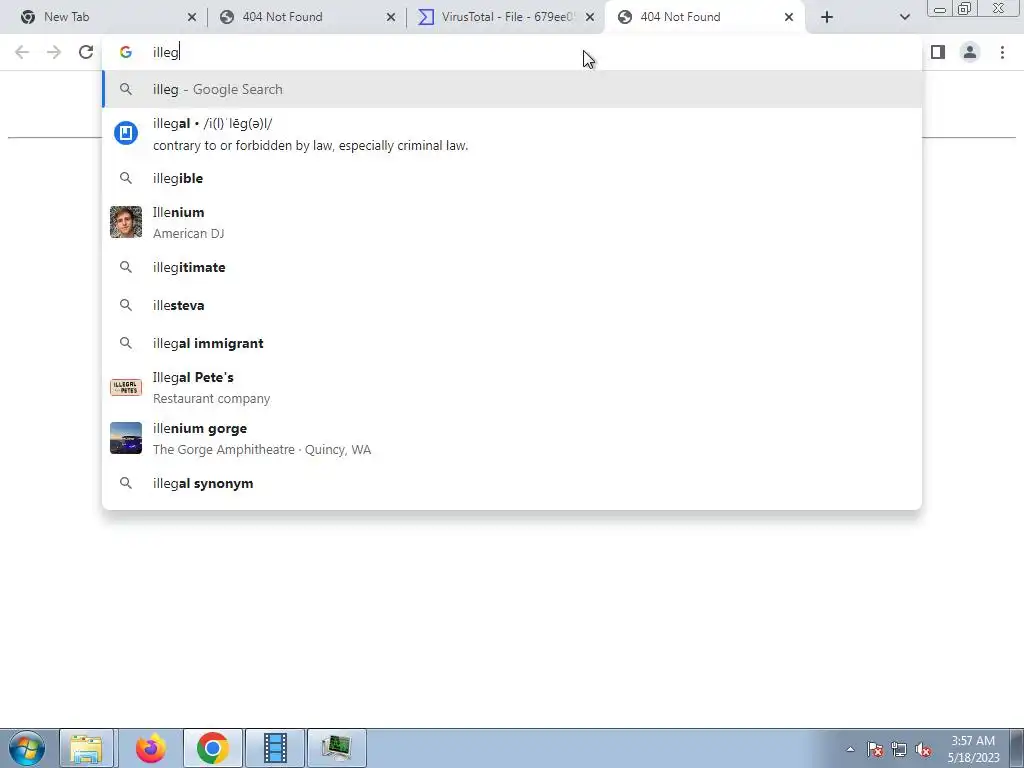Choose the 'illegal synonym' suggestion
The width and height of the screenshot is (1024, 768).
pos(512,483)
